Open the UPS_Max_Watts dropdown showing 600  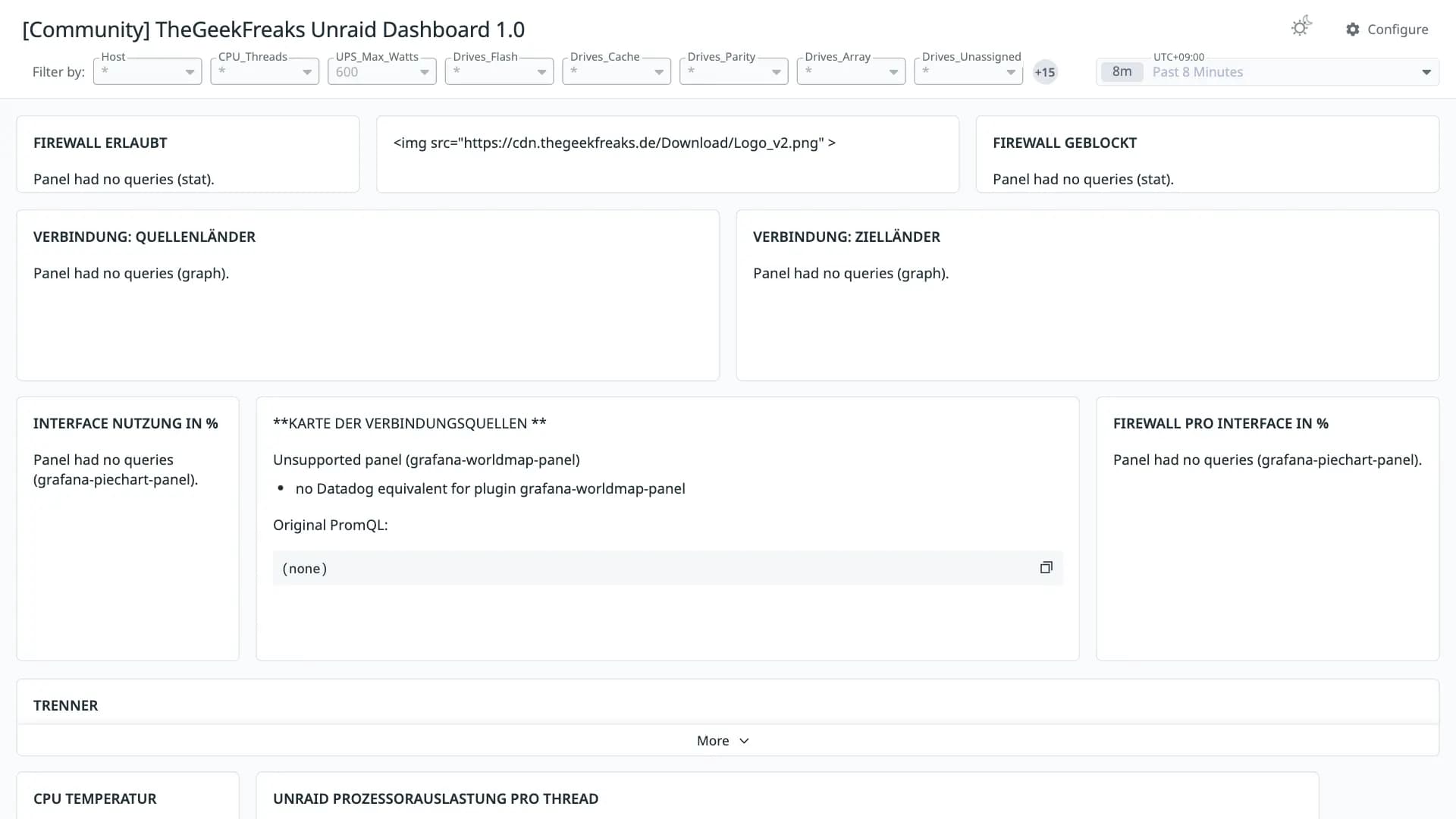[x=381, y=71]
